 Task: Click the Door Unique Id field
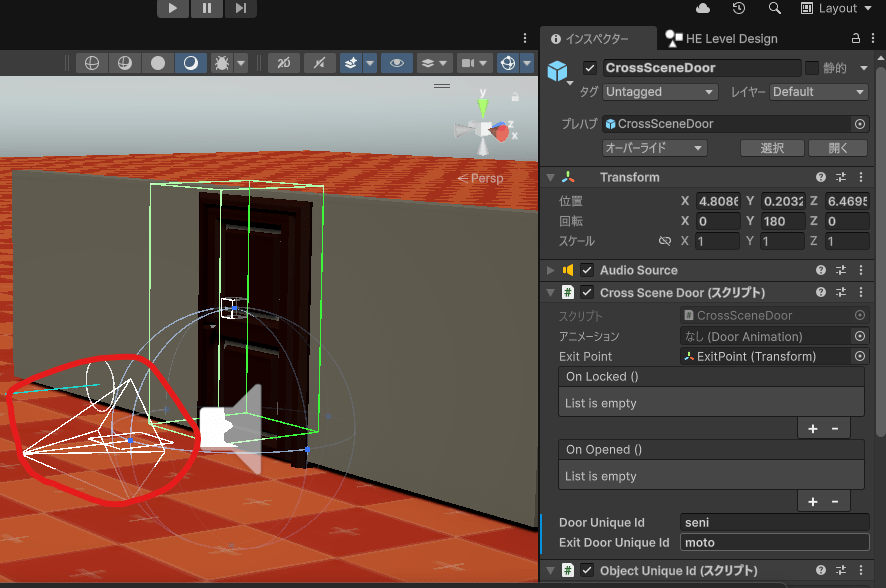click(774, 522)
